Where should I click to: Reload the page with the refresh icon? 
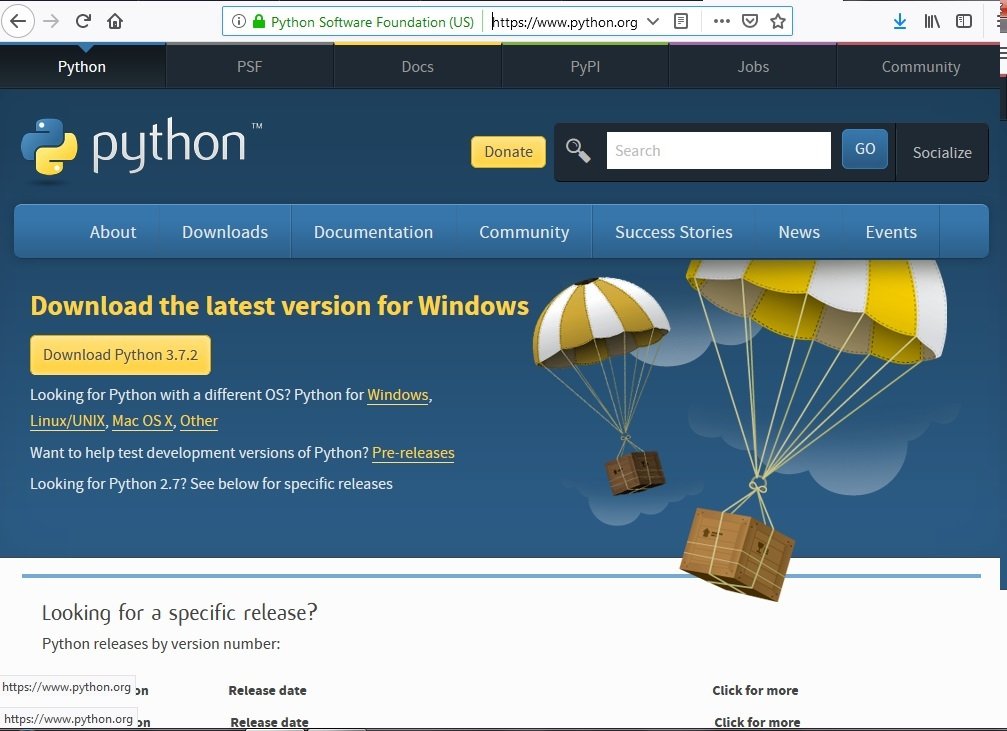pyautogui.click(x=83, y=21)
